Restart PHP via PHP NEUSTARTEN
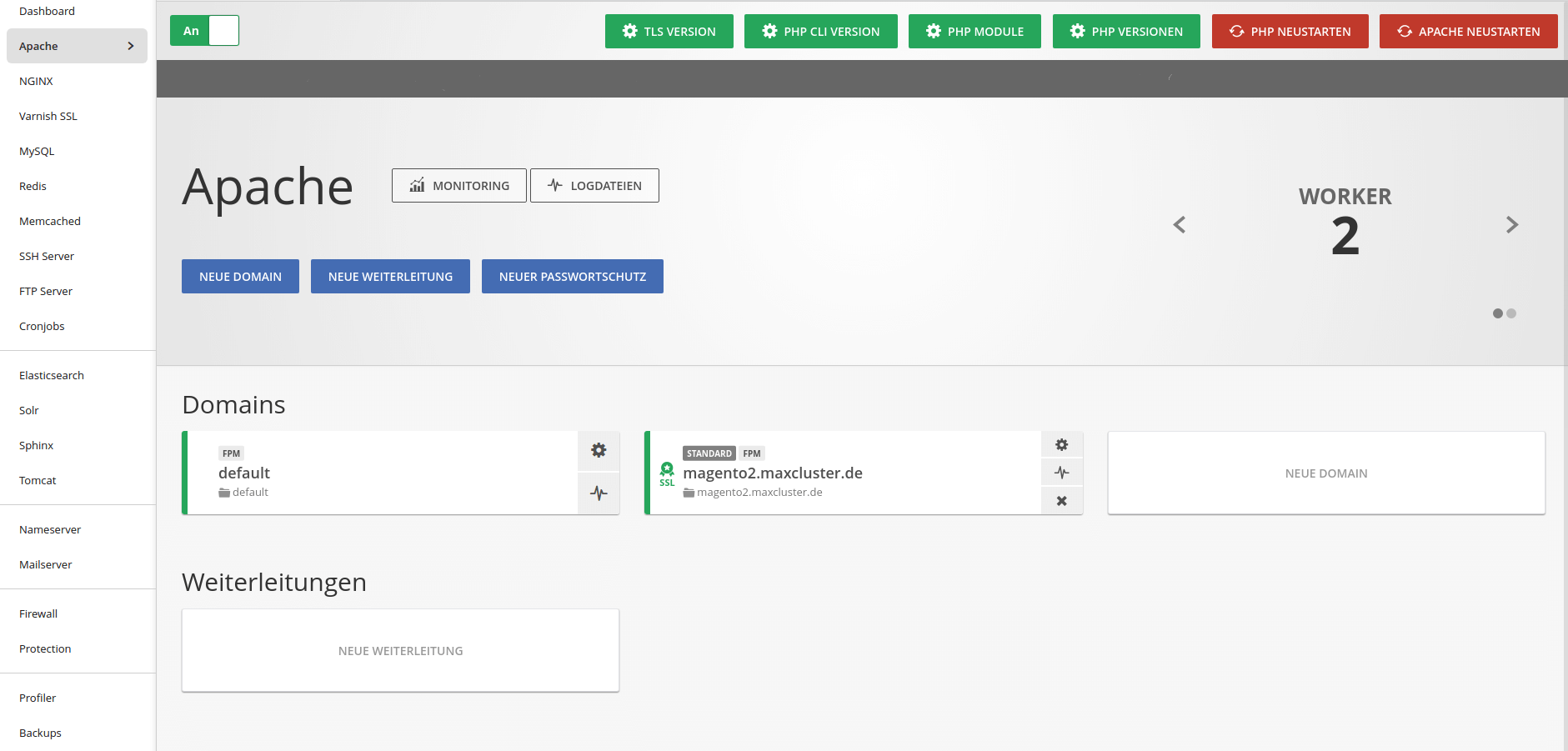1568x751 pixels. pyautogui.click(x=1290, y=32)
